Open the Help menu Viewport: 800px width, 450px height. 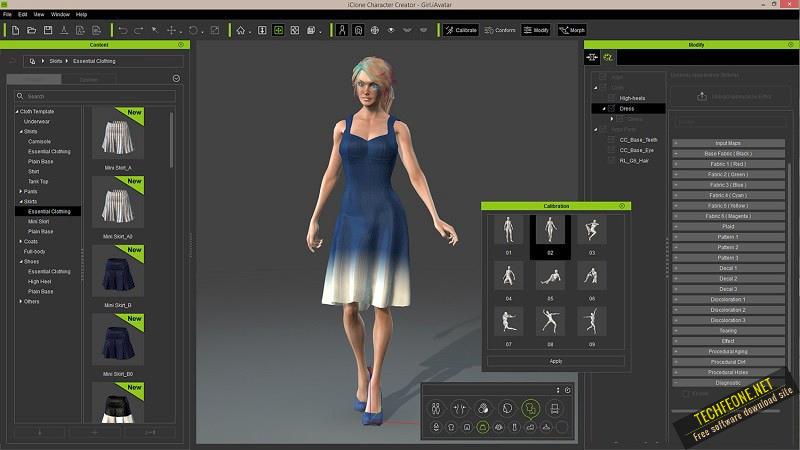(x=81, y=14)
